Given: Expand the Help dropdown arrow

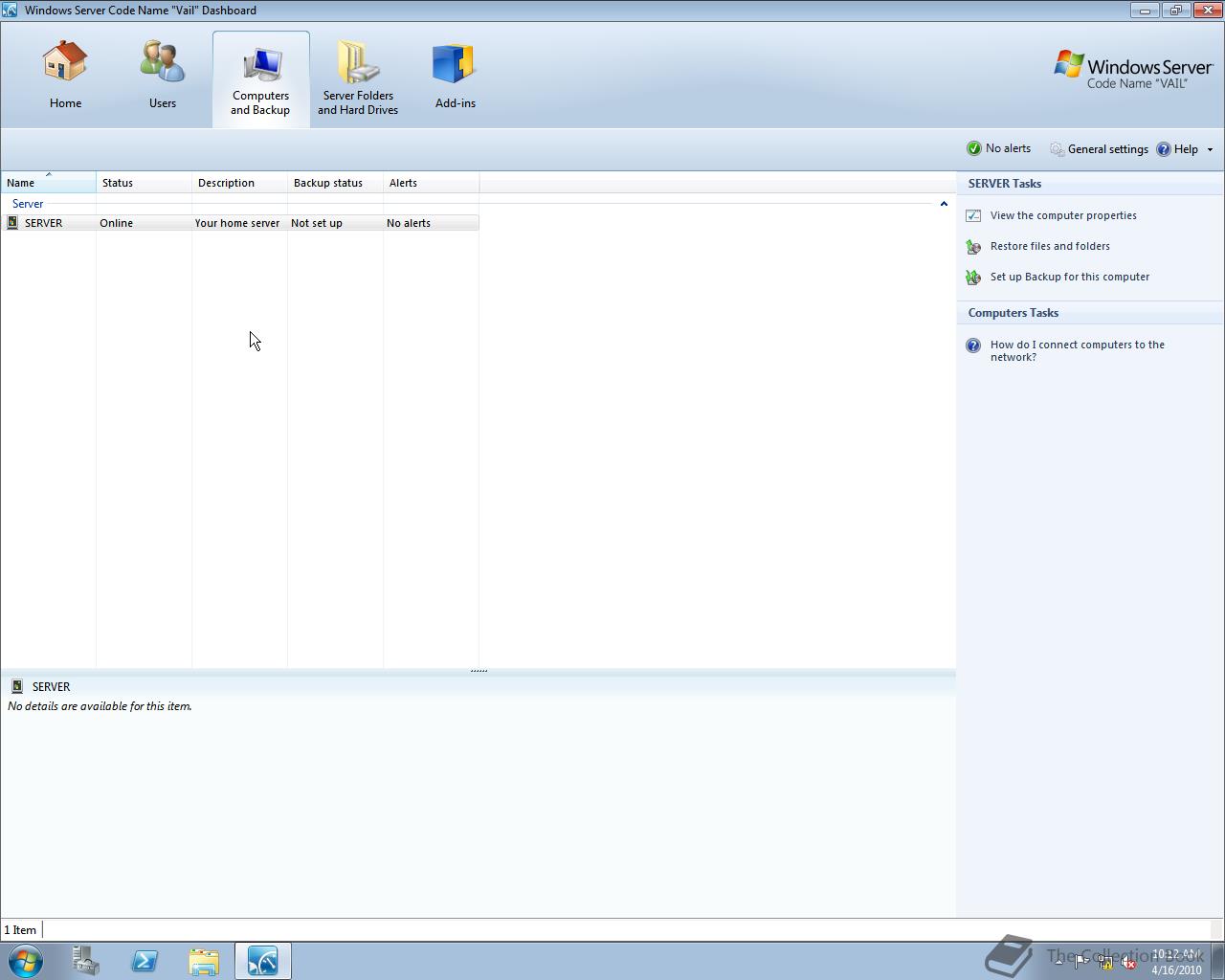Looking at the screenshot, I should coord(1210,150).
